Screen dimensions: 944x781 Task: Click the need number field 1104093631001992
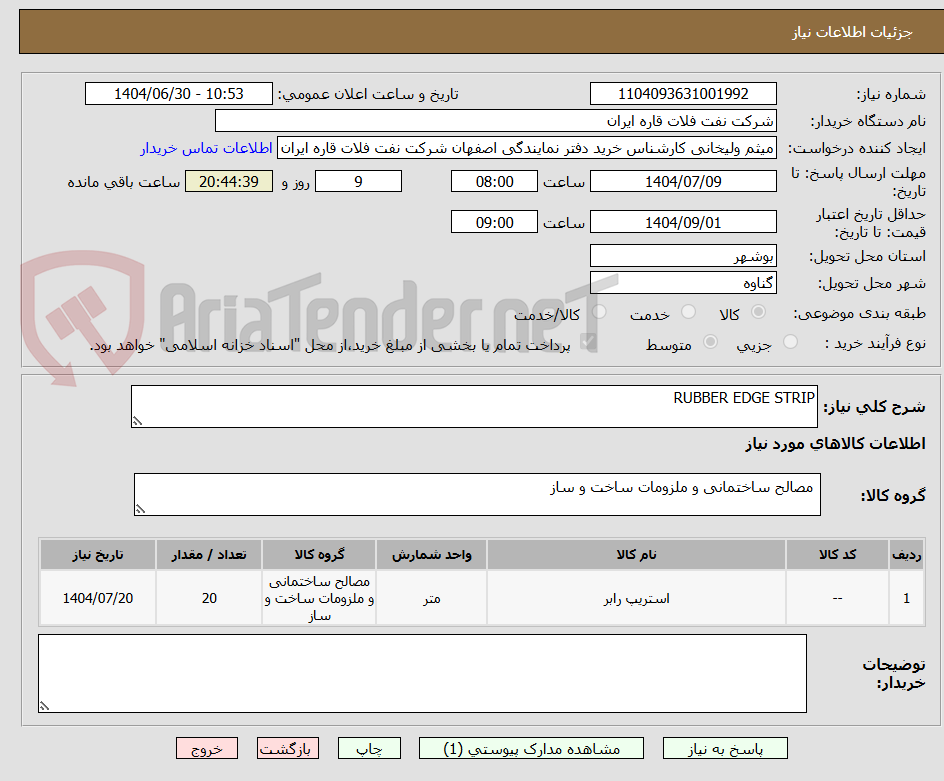683,93
